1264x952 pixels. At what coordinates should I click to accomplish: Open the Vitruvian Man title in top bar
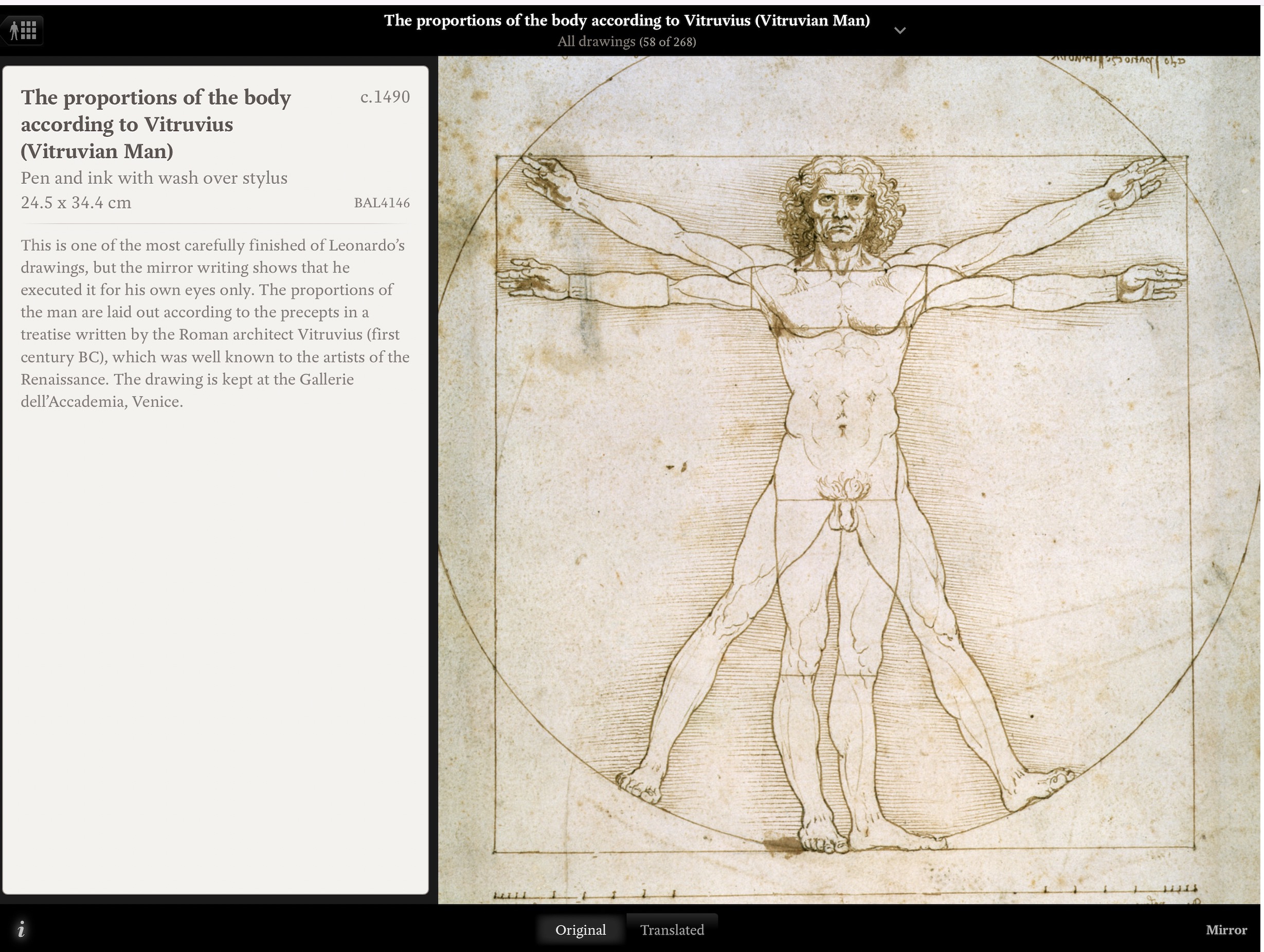click(x=627, y=21)
